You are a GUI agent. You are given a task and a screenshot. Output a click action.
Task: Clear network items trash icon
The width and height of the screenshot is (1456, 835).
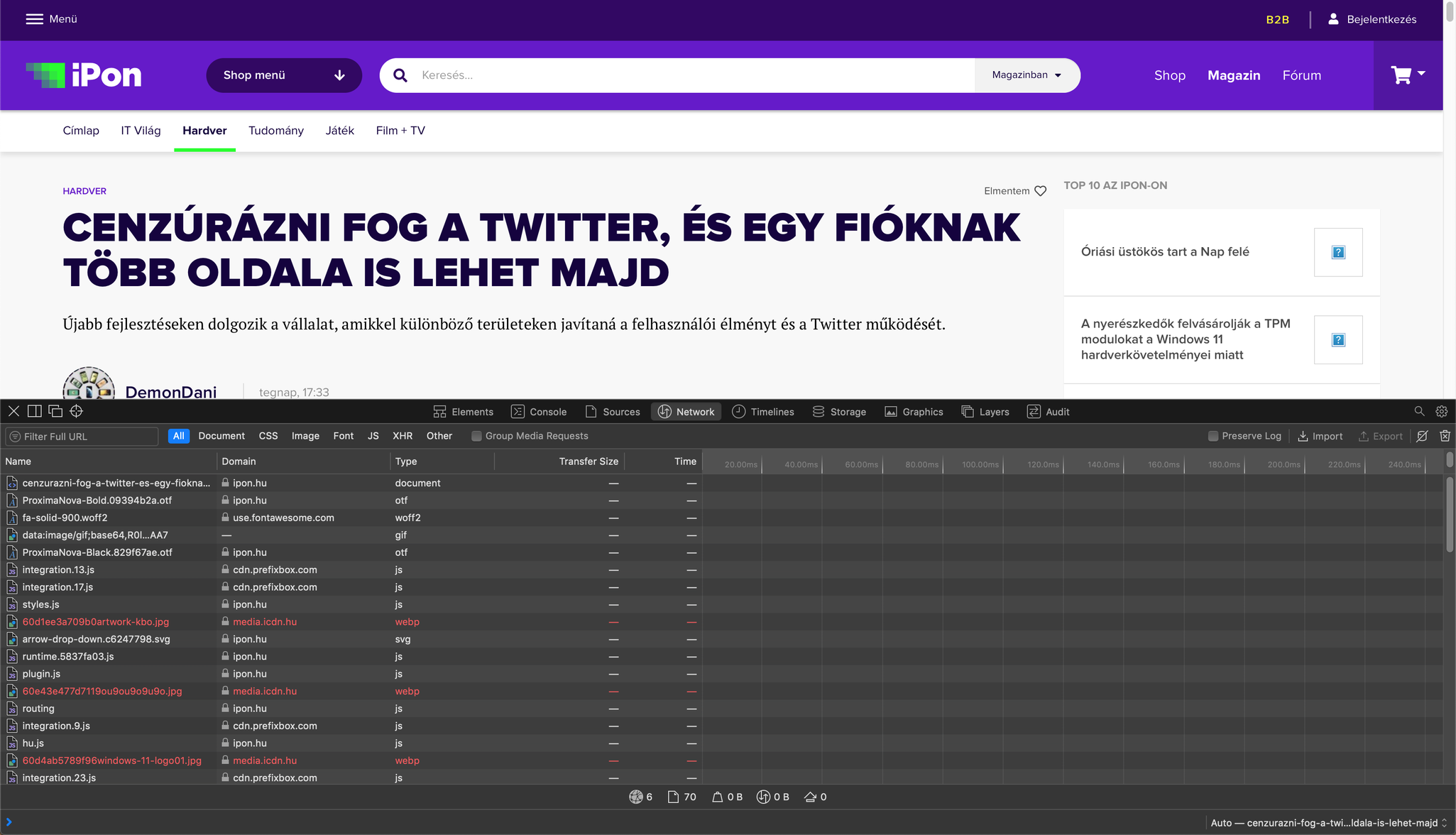coord(1445,436)
